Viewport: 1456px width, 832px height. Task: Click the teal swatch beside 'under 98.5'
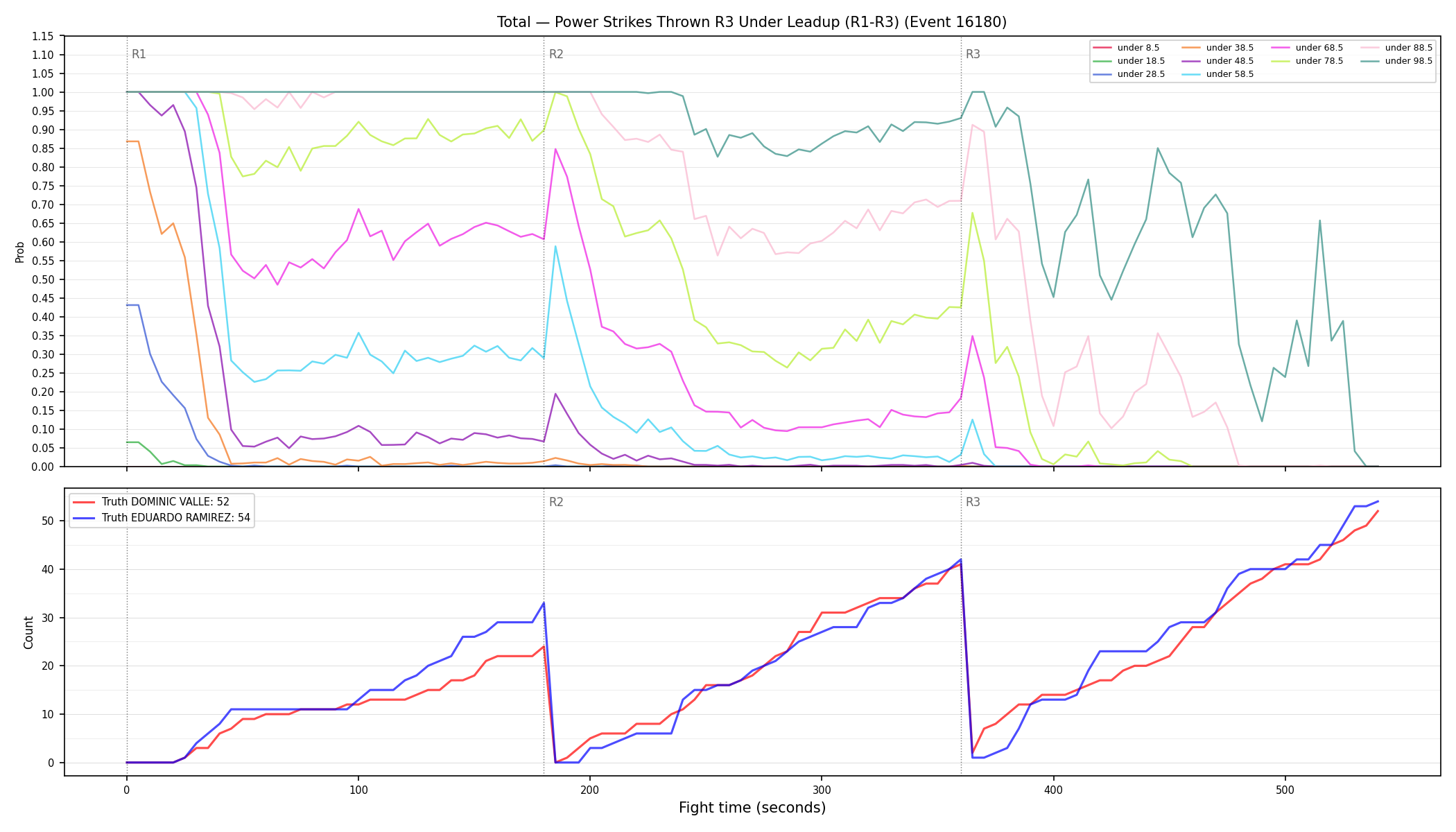(1370, 61)
